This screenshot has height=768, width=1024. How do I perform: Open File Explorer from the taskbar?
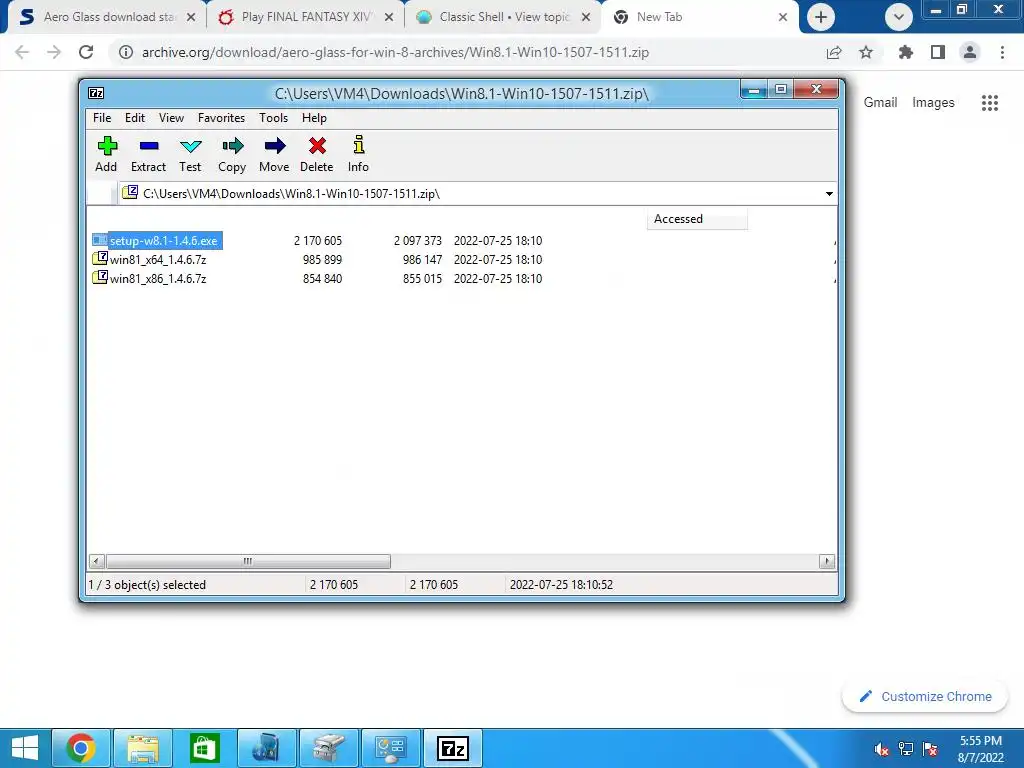coord(143,748)
